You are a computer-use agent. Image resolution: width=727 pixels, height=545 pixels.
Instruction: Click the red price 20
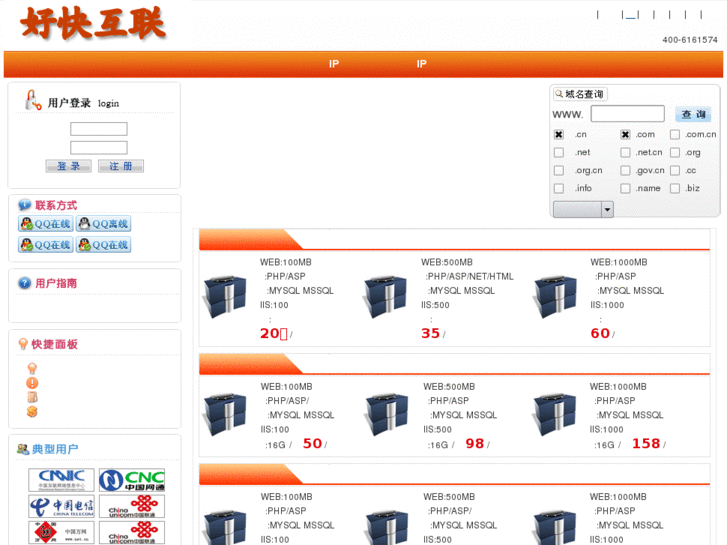point(270,333)
